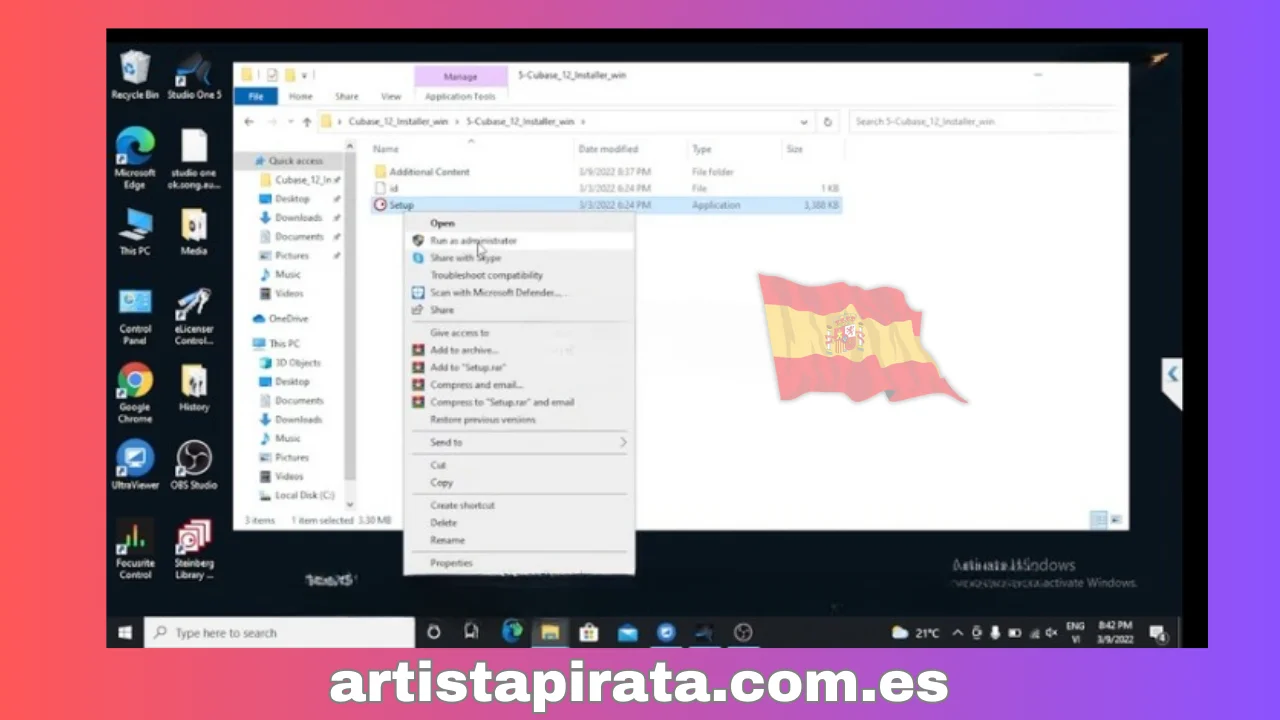
Task: Choose Rename in the context menu
Action: pyautogui.click(x=519, y=540)
